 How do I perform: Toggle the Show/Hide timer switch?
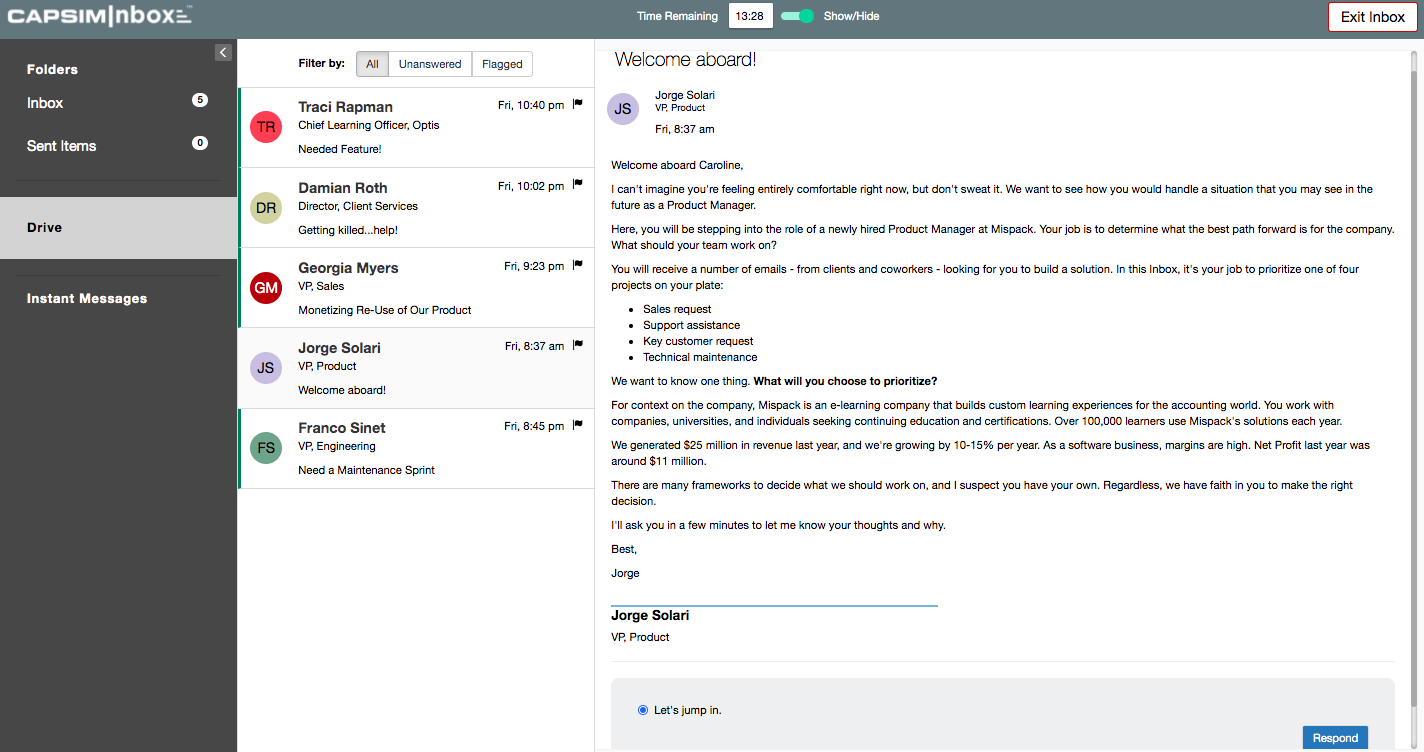[x=797, y=16]
